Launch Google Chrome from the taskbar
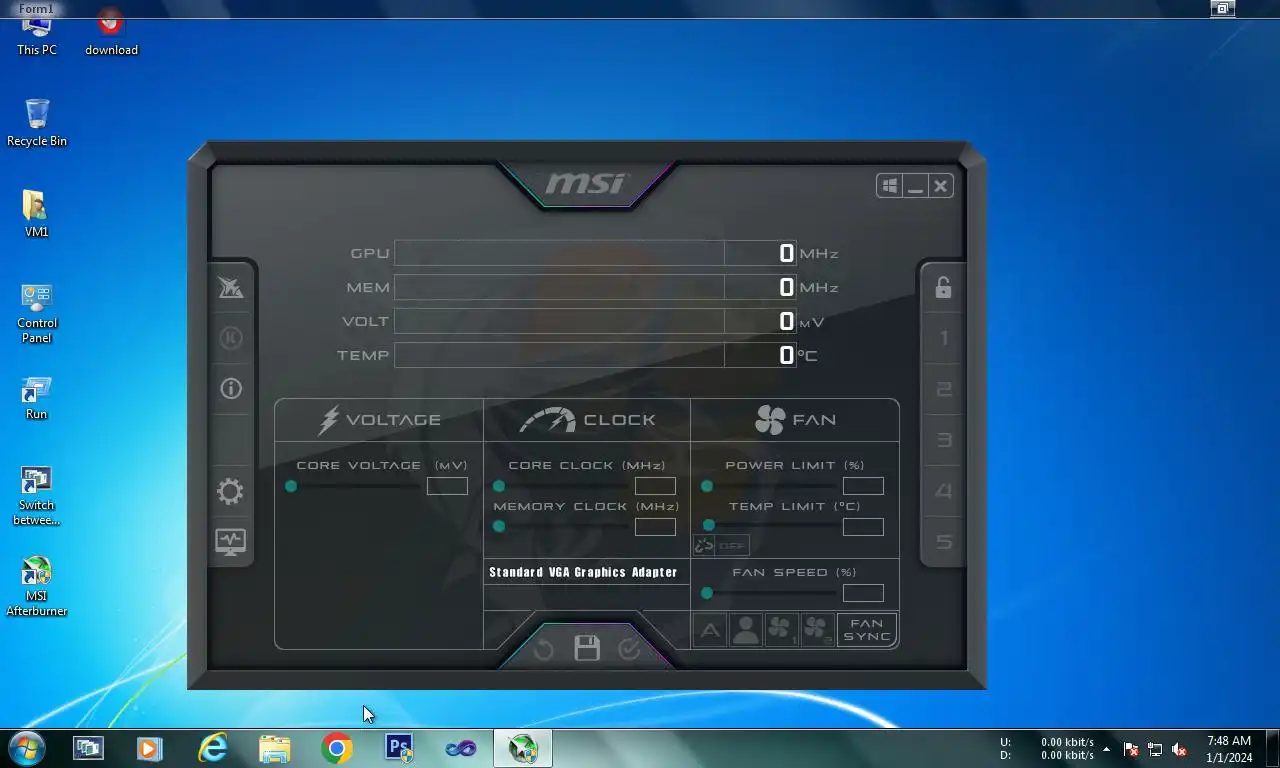The image size is (1280, 768). (337, 748)
